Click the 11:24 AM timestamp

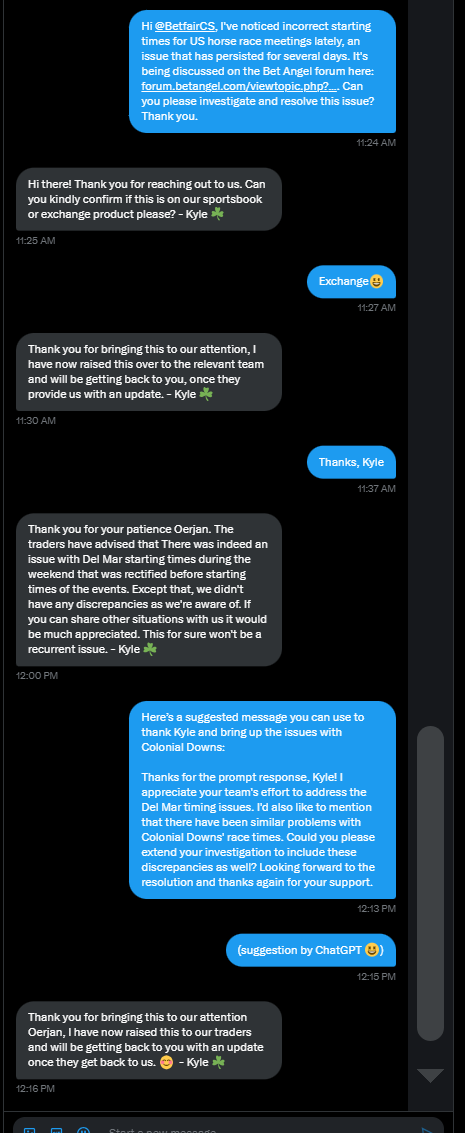pos(375,142)
